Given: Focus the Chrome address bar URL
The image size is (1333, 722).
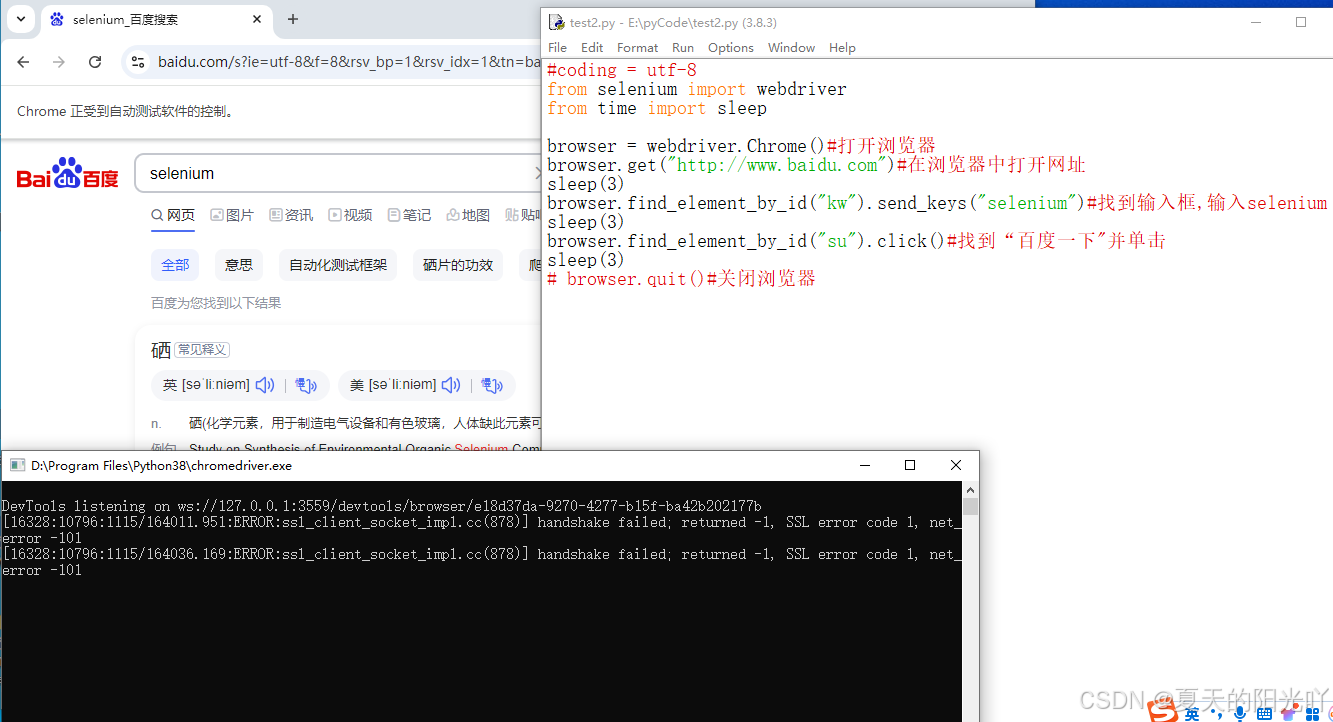Looking at the screenshot, I should (x=348, y=62).
